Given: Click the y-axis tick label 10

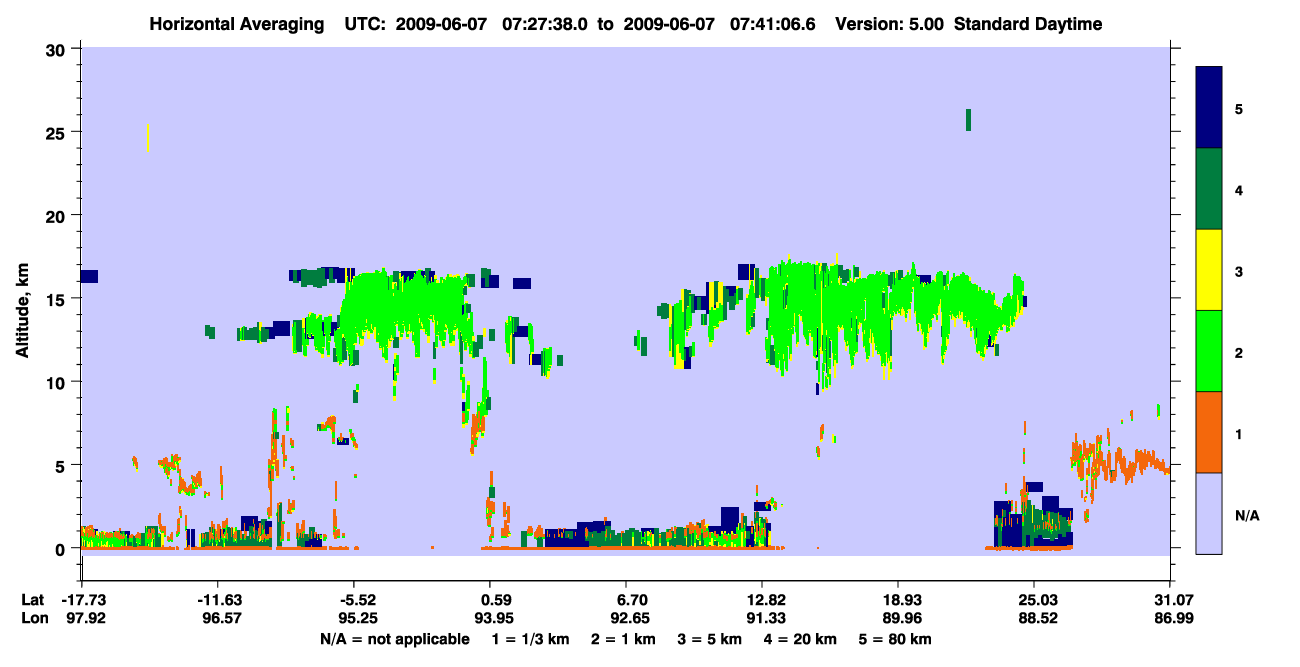Looking at the screenshot, I should [x=58, y=382].
